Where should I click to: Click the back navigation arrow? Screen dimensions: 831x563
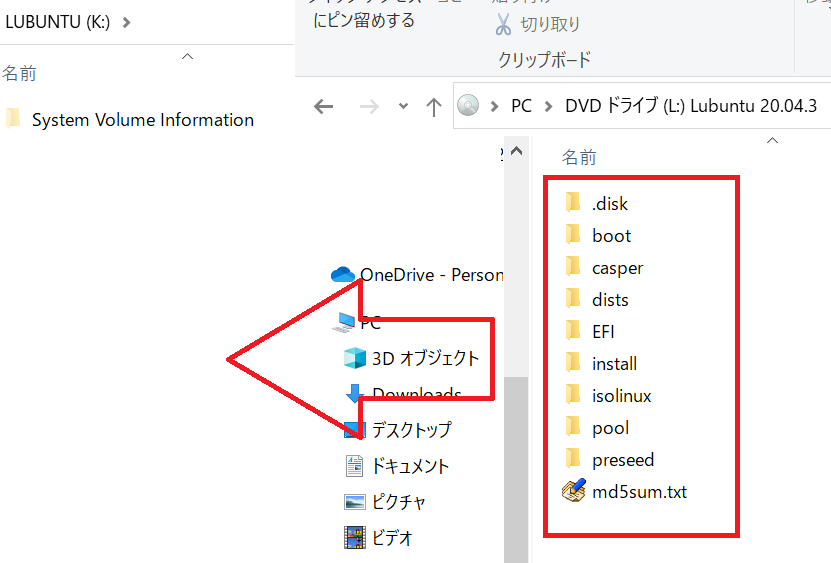[323, 107]
